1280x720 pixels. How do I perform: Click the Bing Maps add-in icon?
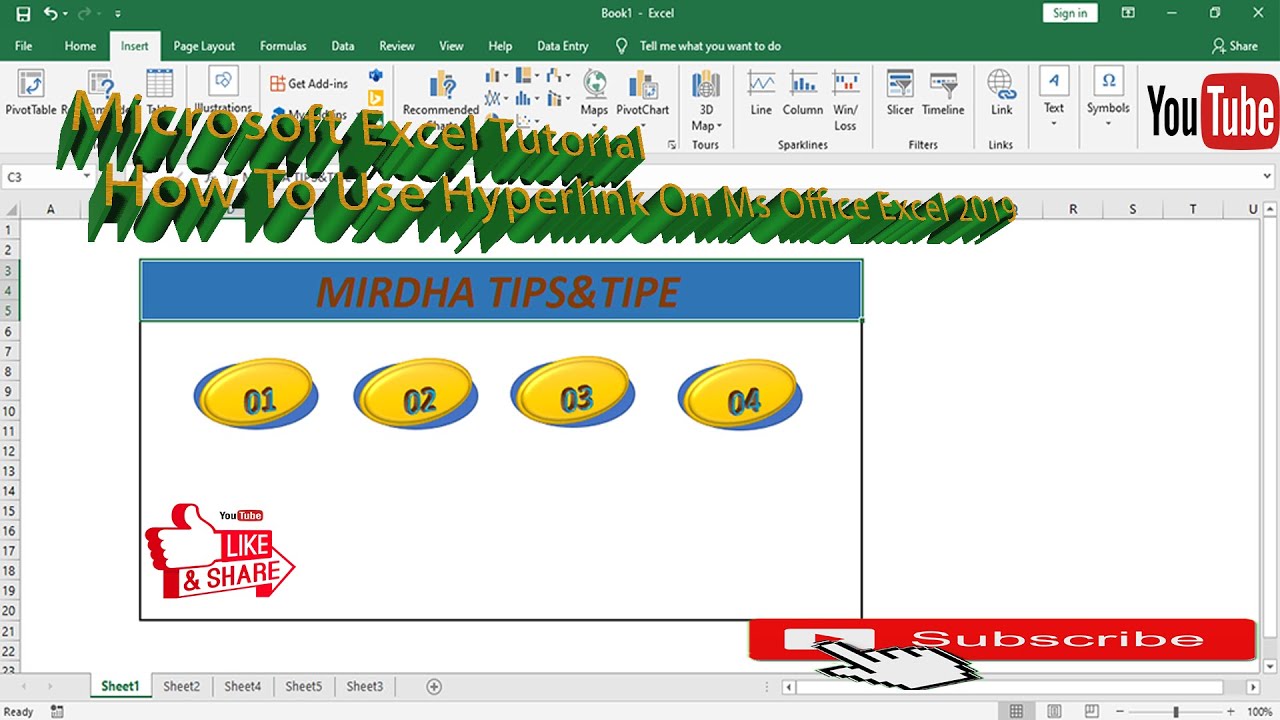click(x=376, y=98)
